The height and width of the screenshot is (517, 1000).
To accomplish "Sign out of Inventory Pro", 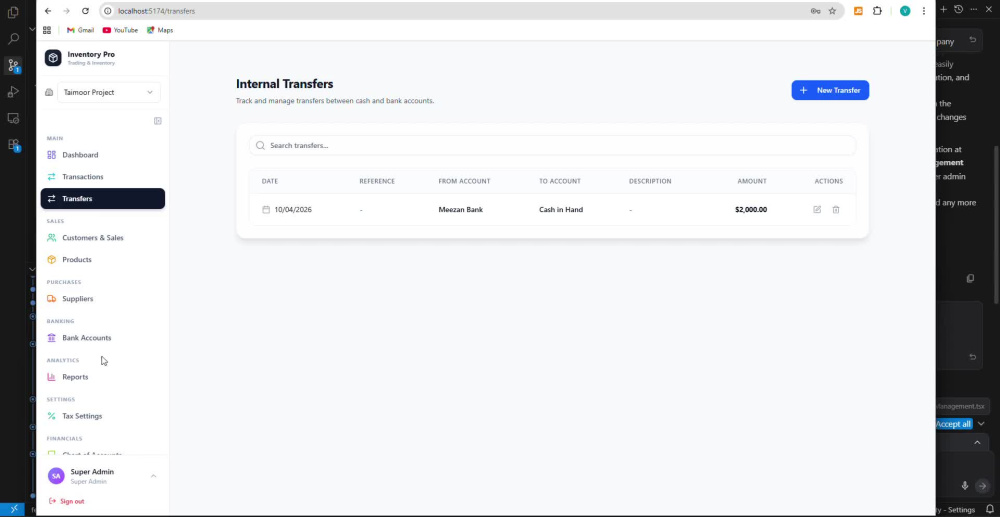I will click(x=66, y=501).
